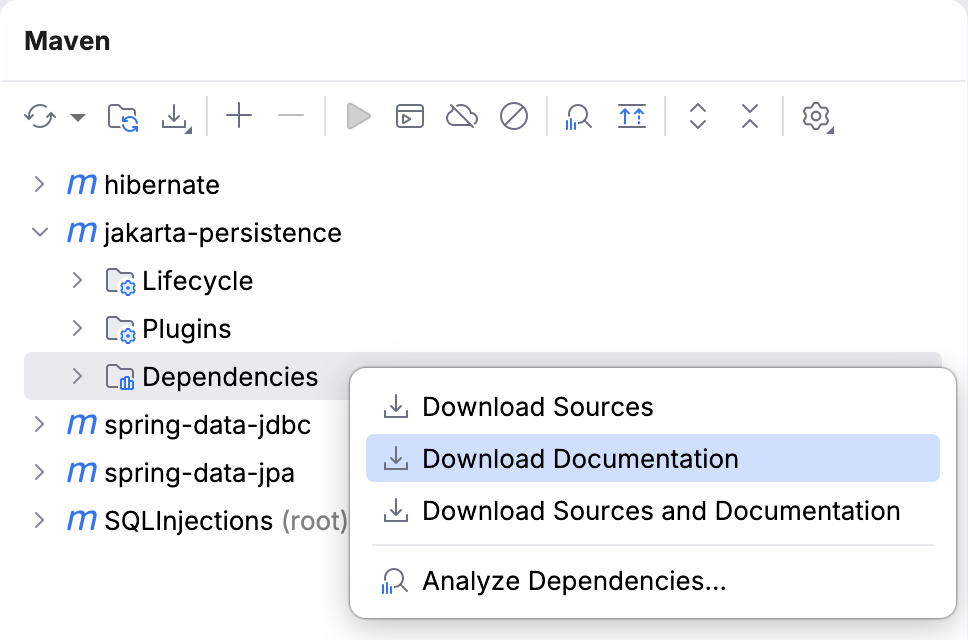The image size is (968, 640).
Task: Click the Plugins folder gear icon
Action: point(120,330)
